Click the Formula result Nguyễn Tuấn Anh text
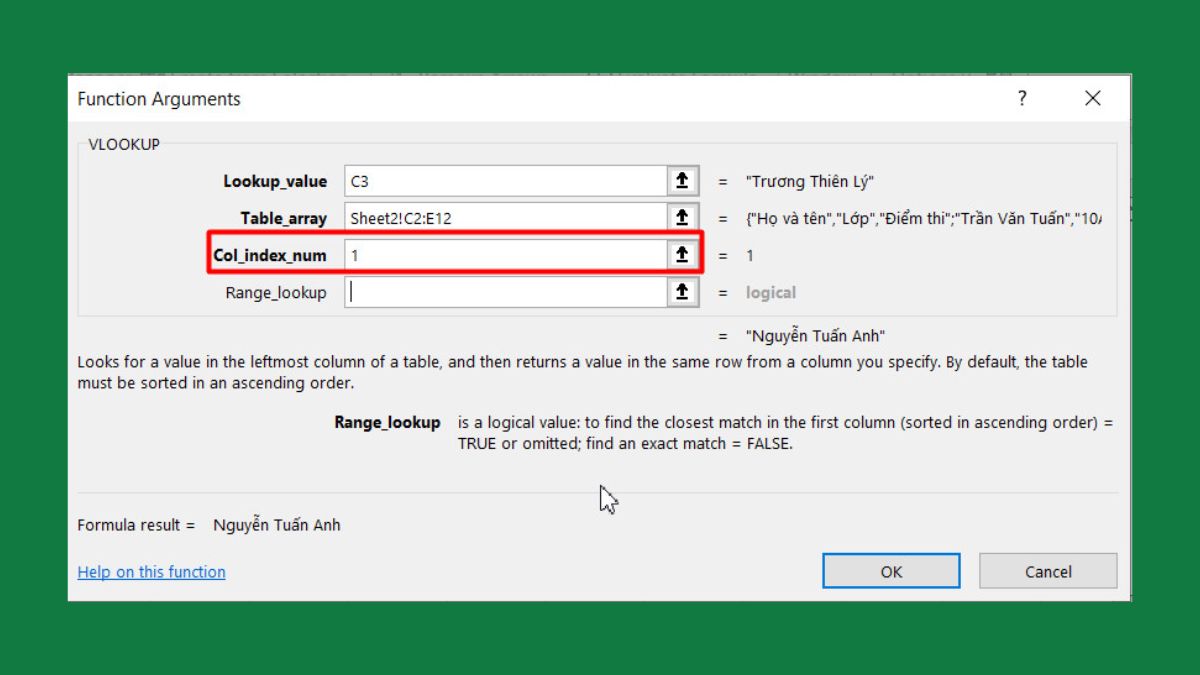Screen dimensions: 1200x675 pos(277,524)
